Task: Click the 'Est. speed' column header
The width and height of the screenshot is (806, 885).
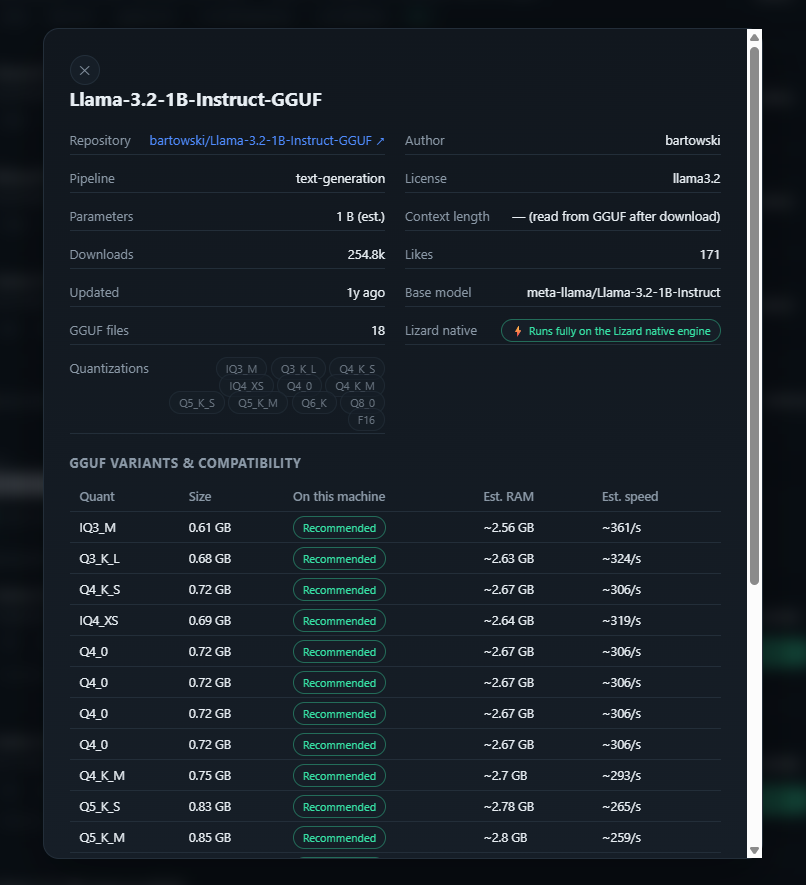Action: click(630, 497)
